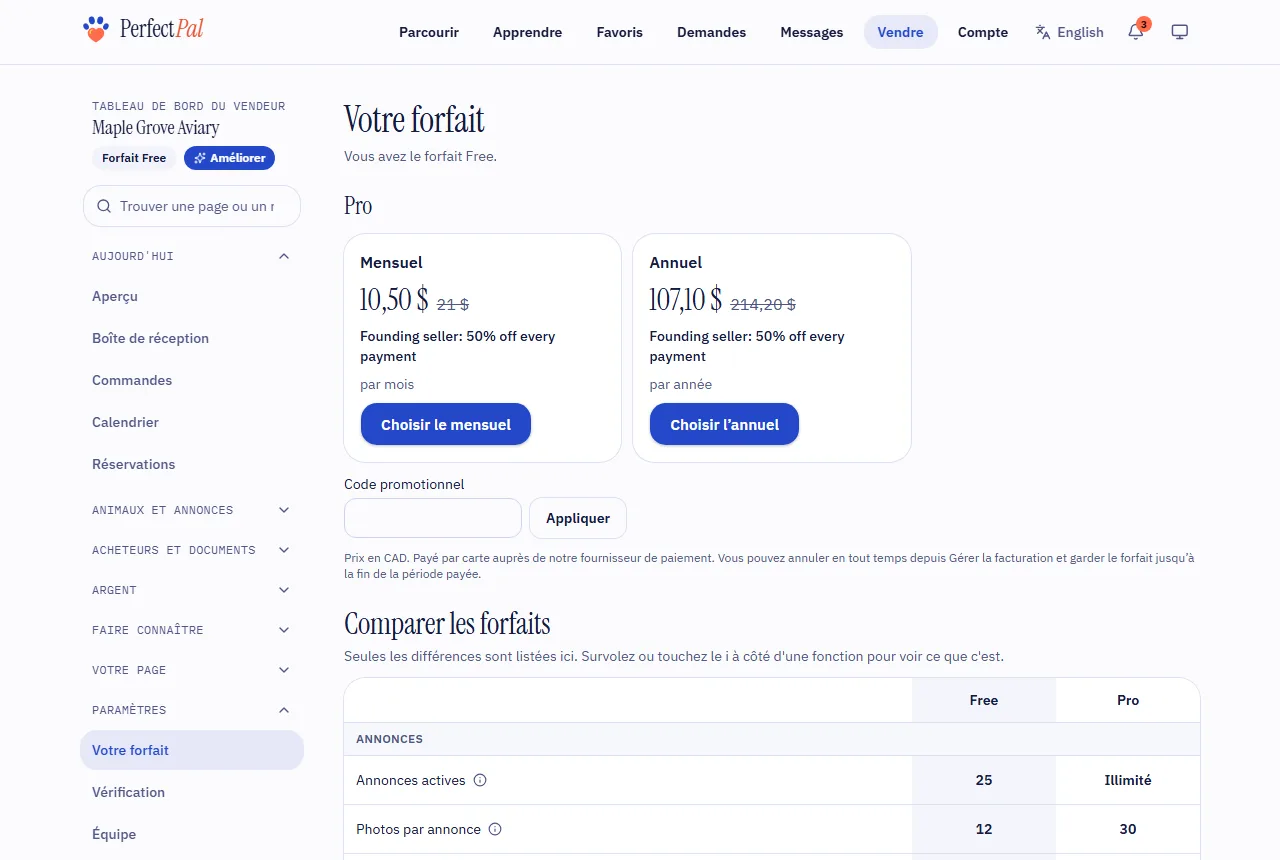Screen dimensions: 1280x860
Task: Focus the sidebar page search field
Action: pos(192,206)
